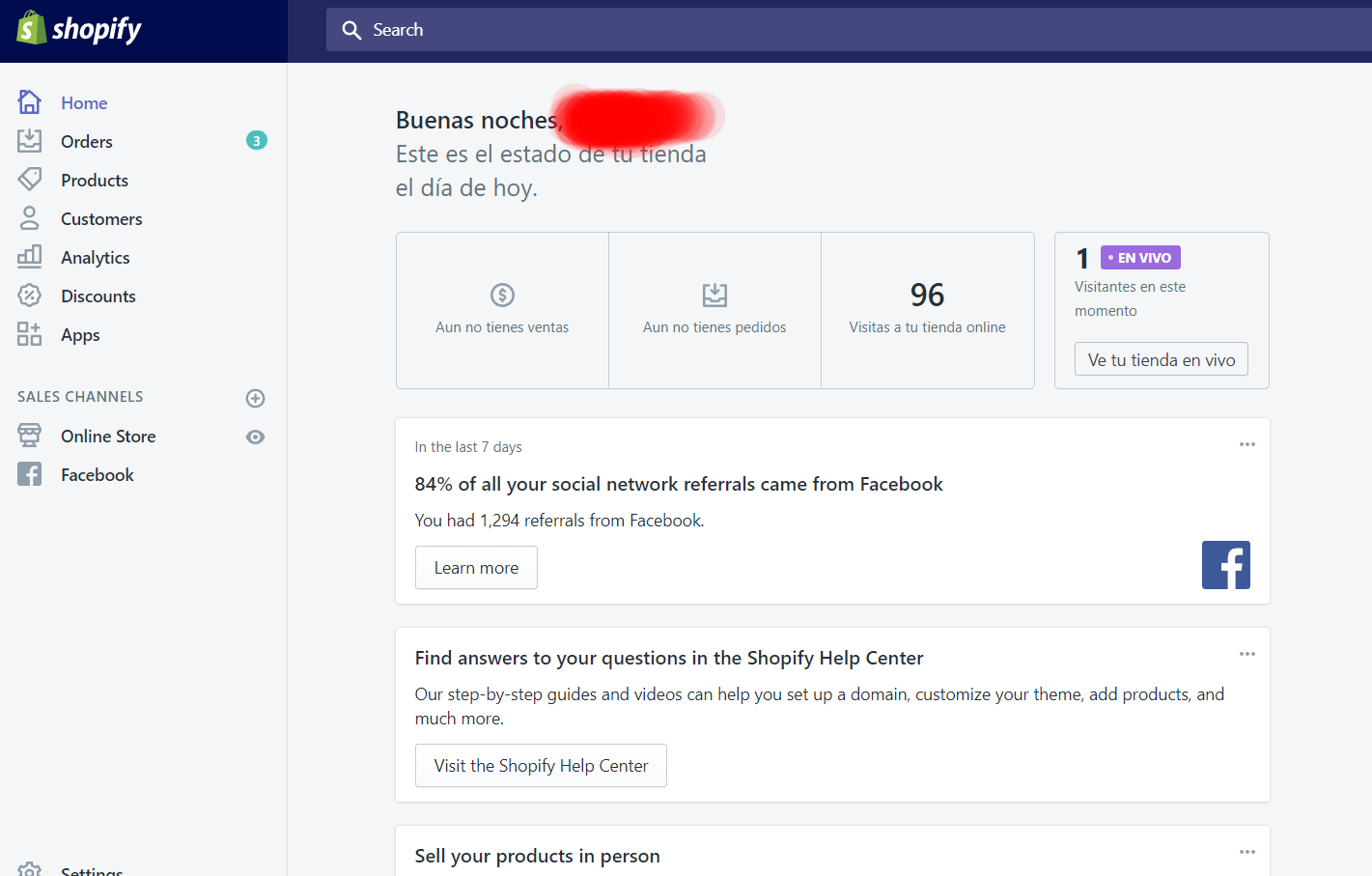Click Learn more button
The image size is (1372, 876).
(x=476, y=568)
